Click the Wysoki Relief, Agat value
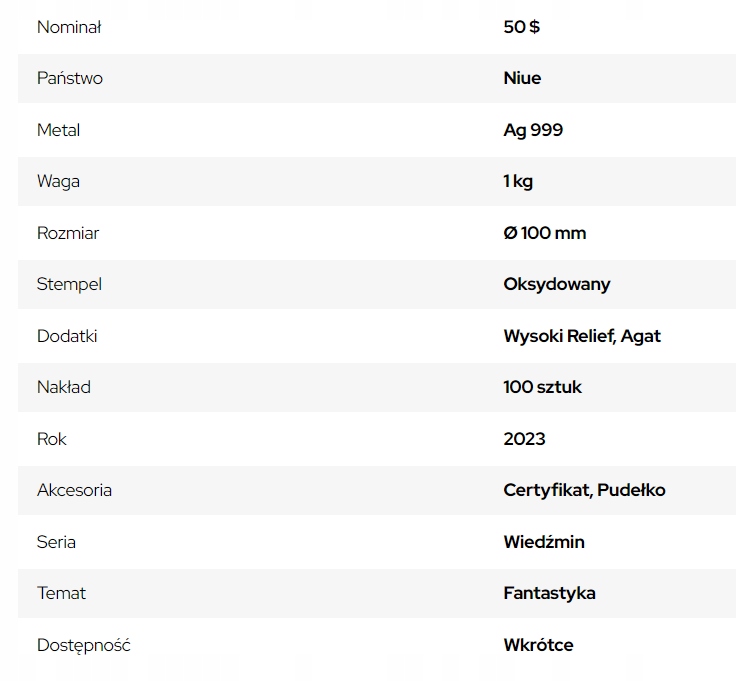 coord(582,336)
